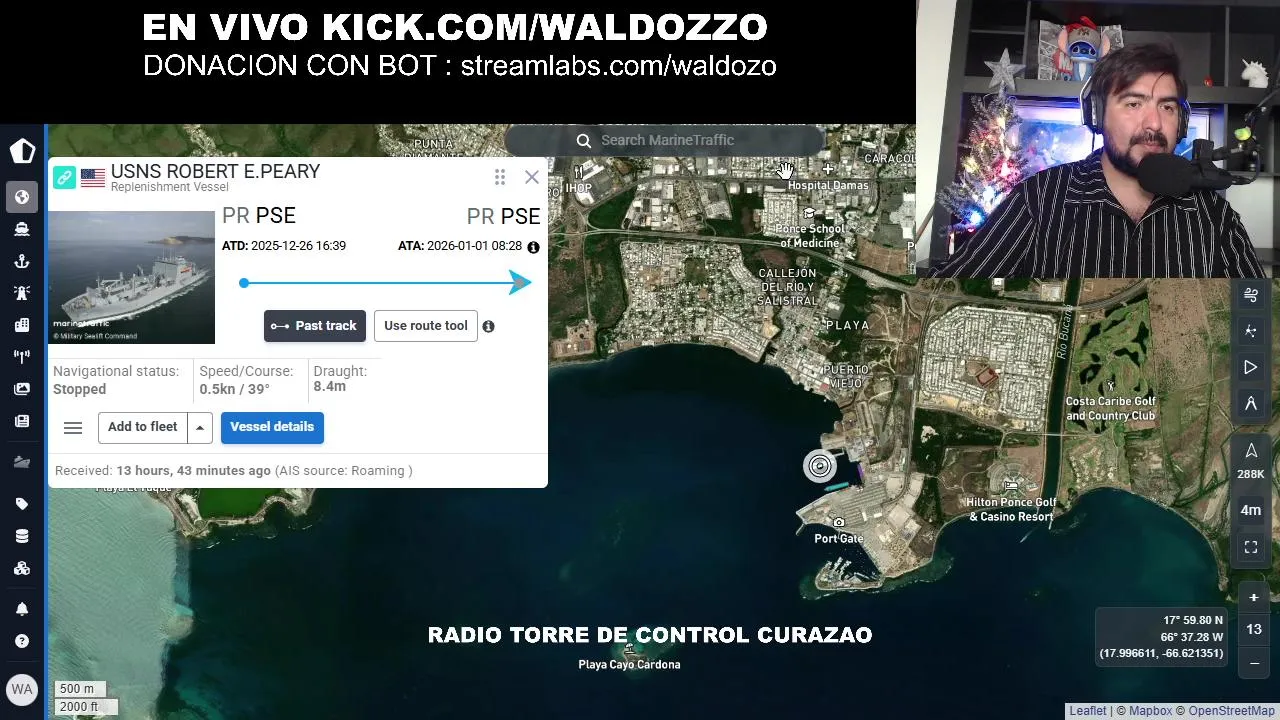This screenshot has width=1280, height=720.
Task: Grab the popup drag handle dots
Action: point(500,177)
